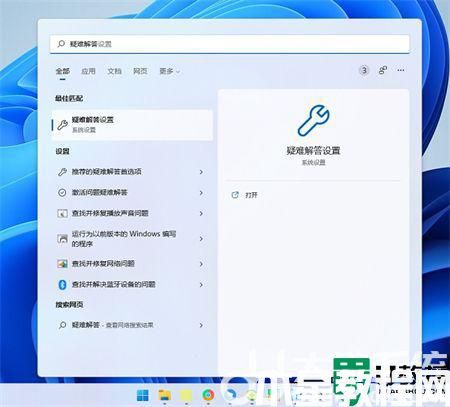Click the open-external icon beside 打开
This screenshot has height=407, width=450.
235,195
